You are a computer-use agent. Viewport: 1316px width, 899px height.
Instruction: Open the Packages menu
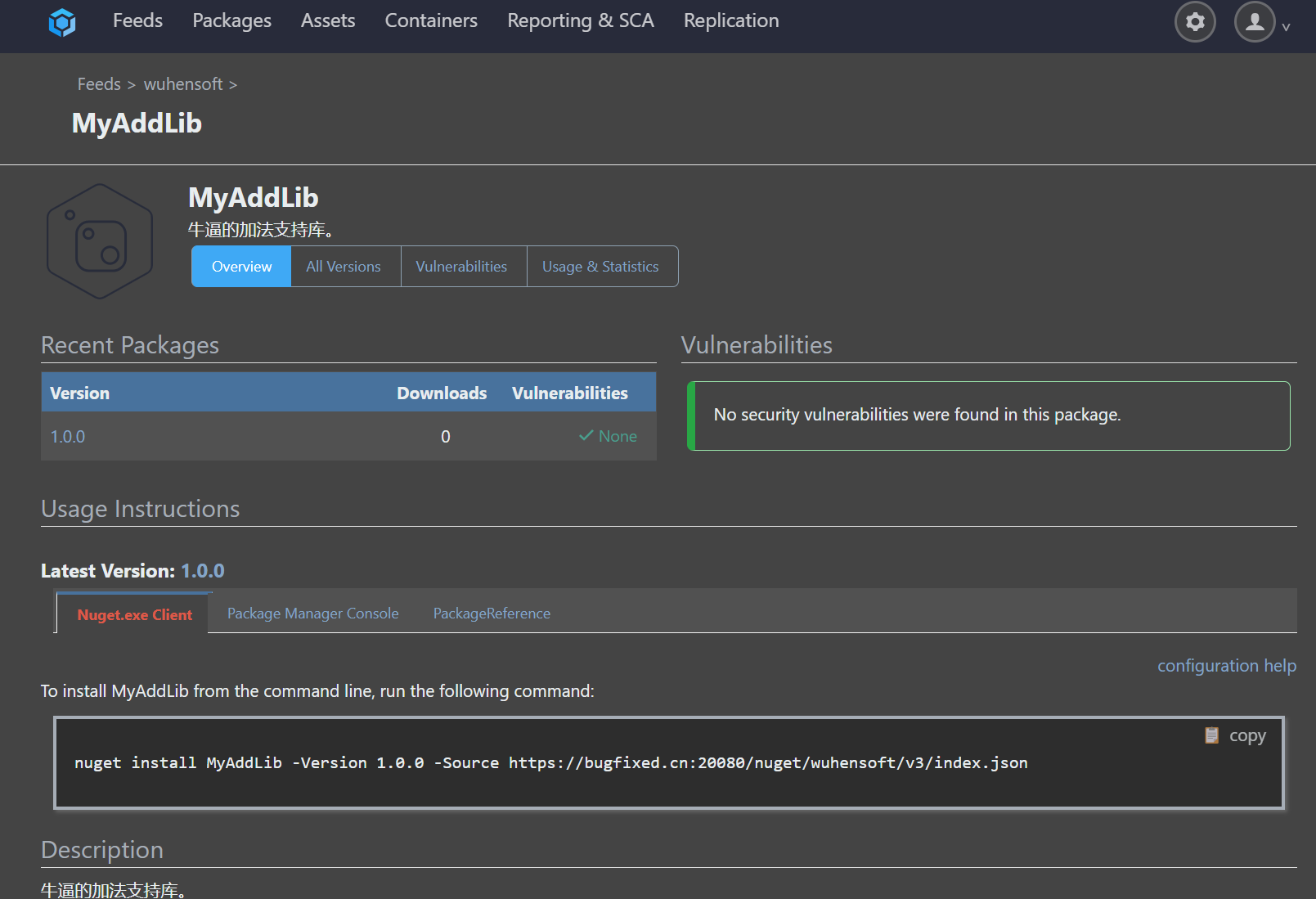[231, 20]
